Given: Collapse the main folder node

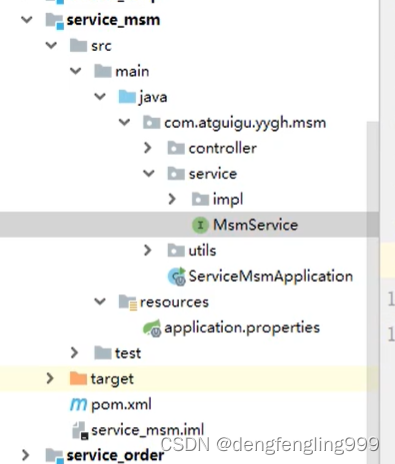Looking at the screenshot, I should [76, 71].
